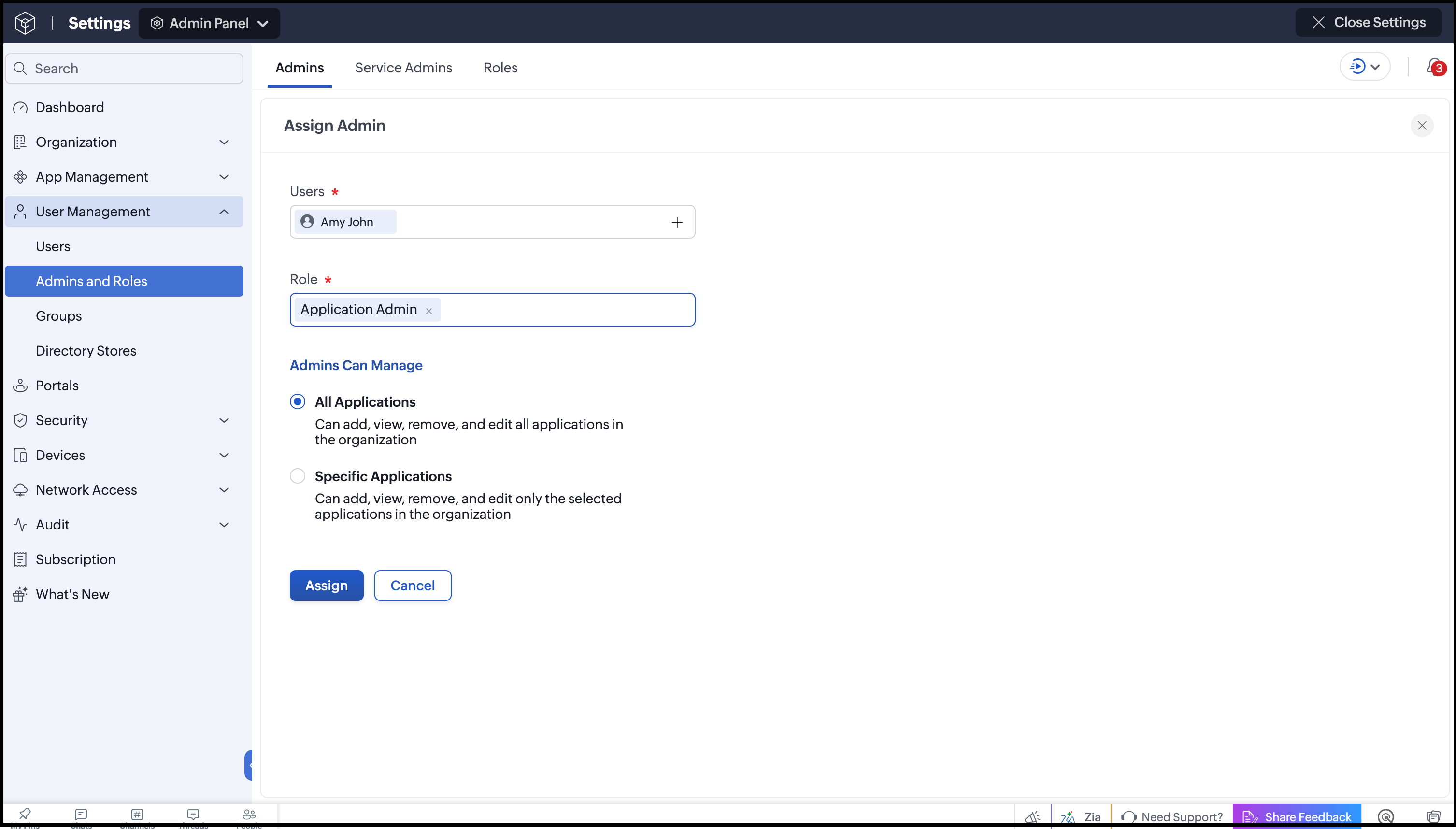Viewport: 1456px width, 829px height.
Task: Open Portals in the sidebar
Action: (124, 386)
